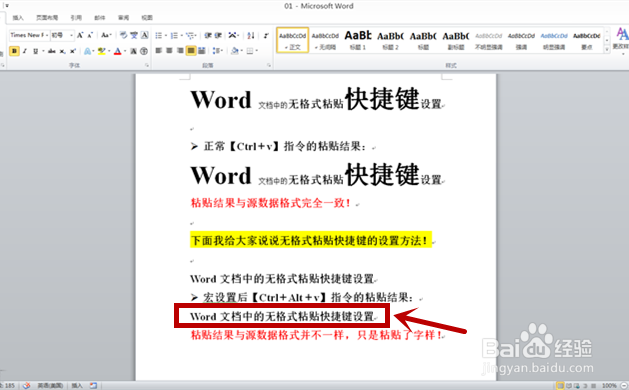Click the Increase Indent icon
The height and width of the screenshot is (390, 629).
pos(218,35)
